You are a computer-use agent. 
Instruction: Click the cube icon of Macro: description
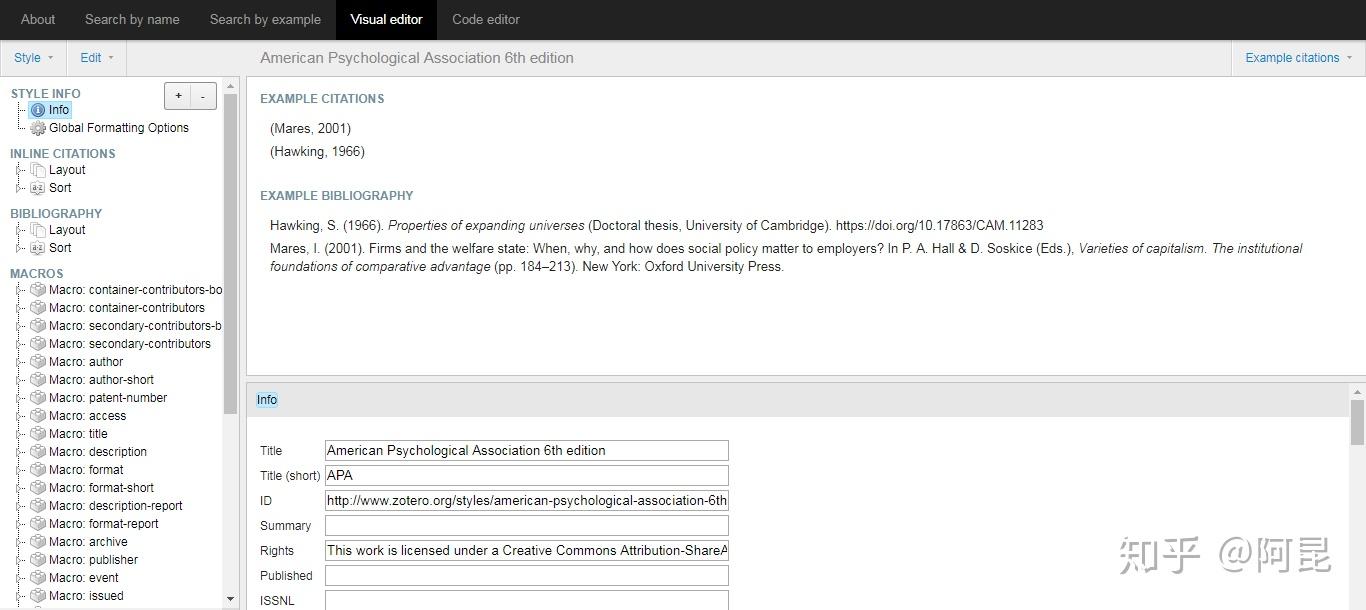pyautogui.click(x=38, y=452)
